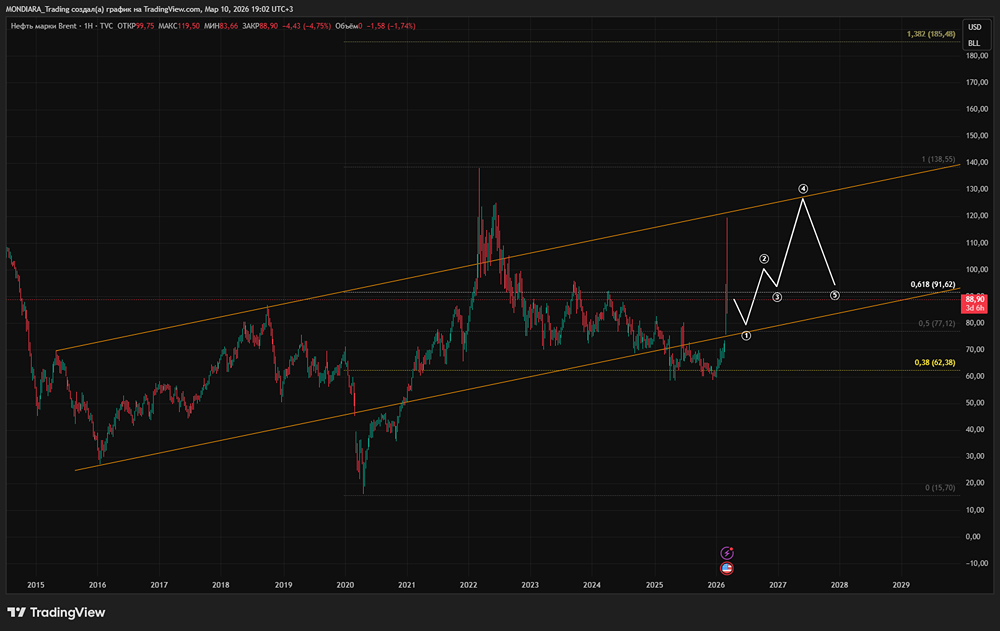Click the 2022 label on time axis
Screen dimensions: 1000x631
(x=469, y=585)
